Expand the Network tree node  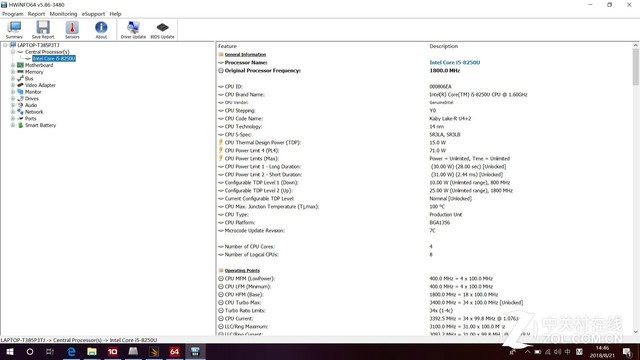click(13, 112)
